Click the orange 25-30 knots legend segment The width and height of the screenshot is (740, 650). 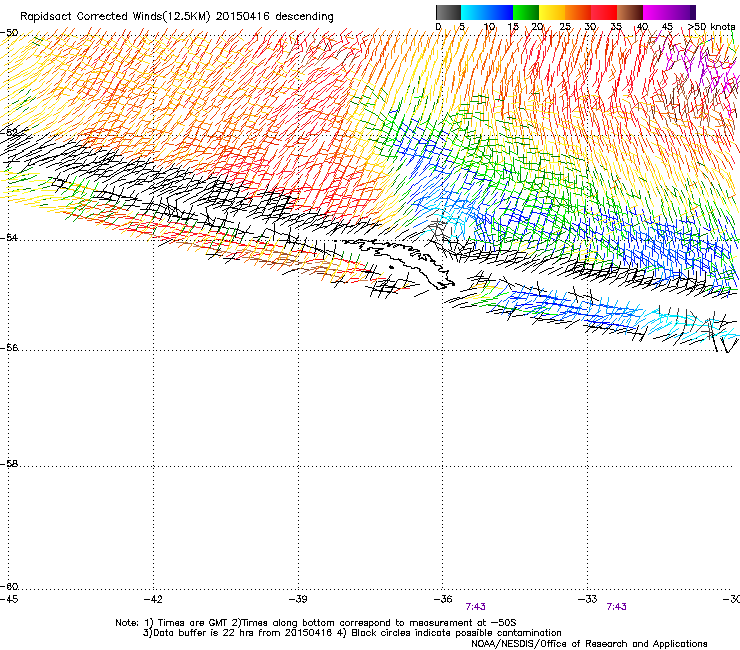click(578, 12)
